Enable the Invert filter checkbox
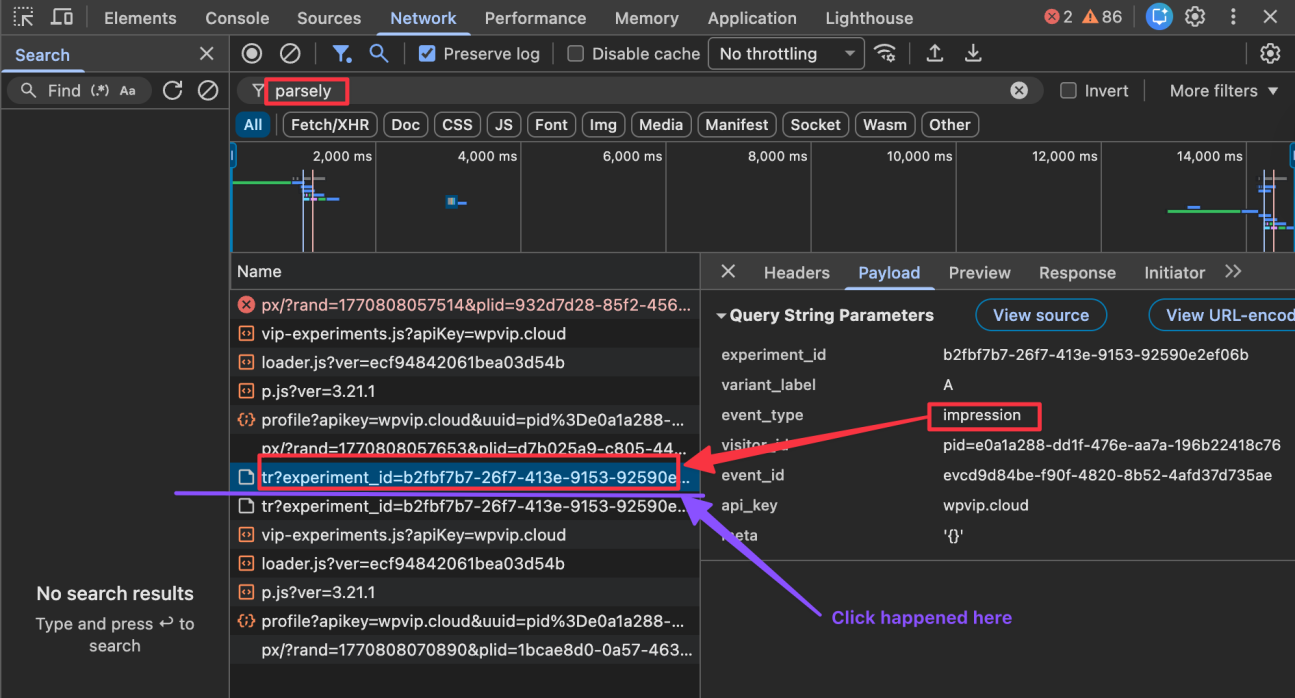This screenshot has height=698, width=1295. (x=1068, y=90)
